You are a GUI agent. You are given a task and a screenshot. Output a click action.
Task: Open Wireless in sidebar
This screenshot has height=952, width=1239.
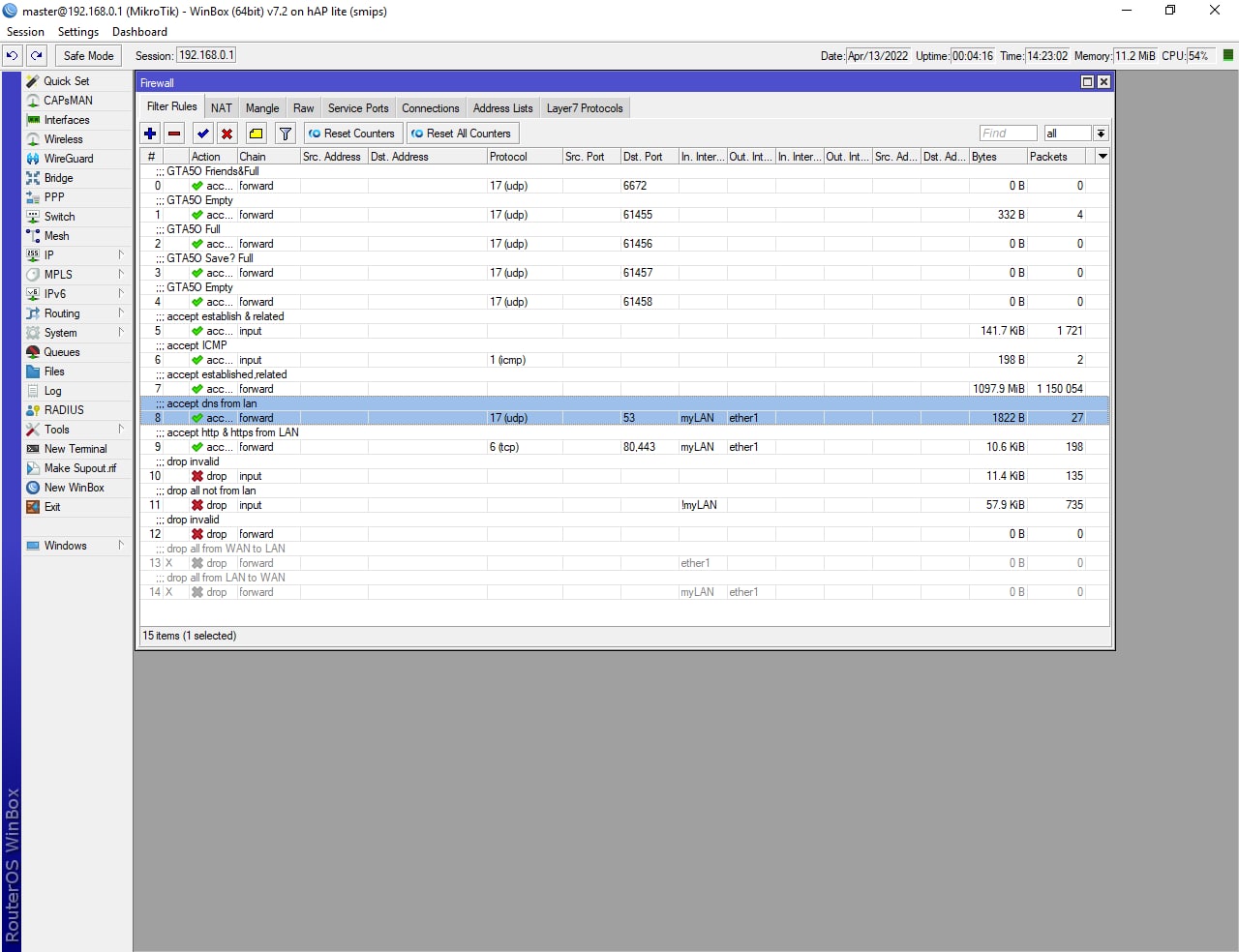(77, 139)
